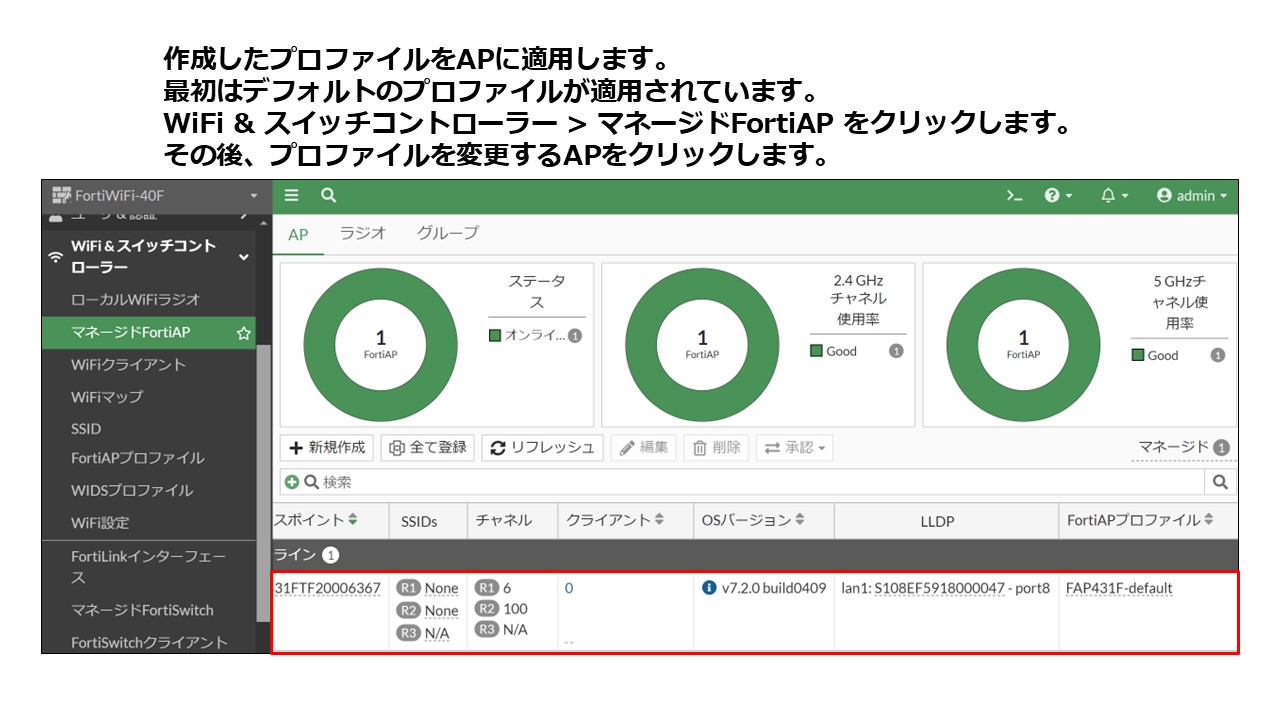Image resolution: width=1280 pixels, height=720 pixels.
Task: Click LLDP link S108EF5918000047
Action: pos(939,588)
